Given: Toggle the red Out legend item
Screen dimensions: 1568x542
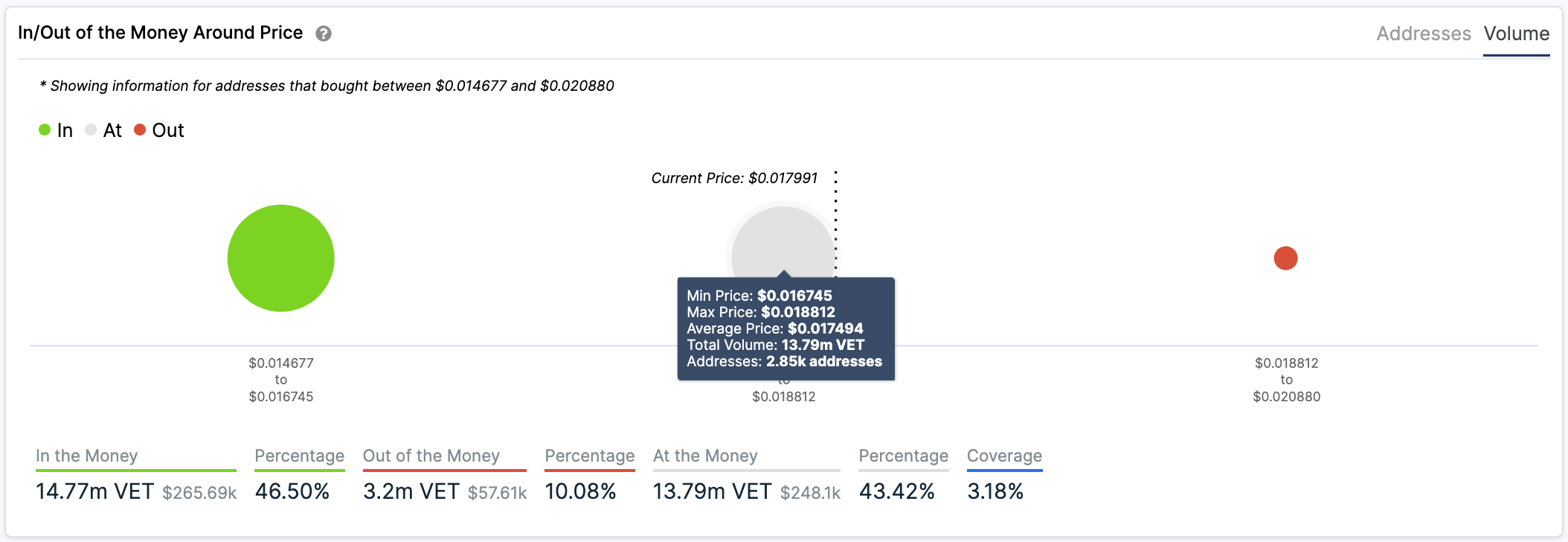Looking at the screenshot, I should (x=159, y=130).
